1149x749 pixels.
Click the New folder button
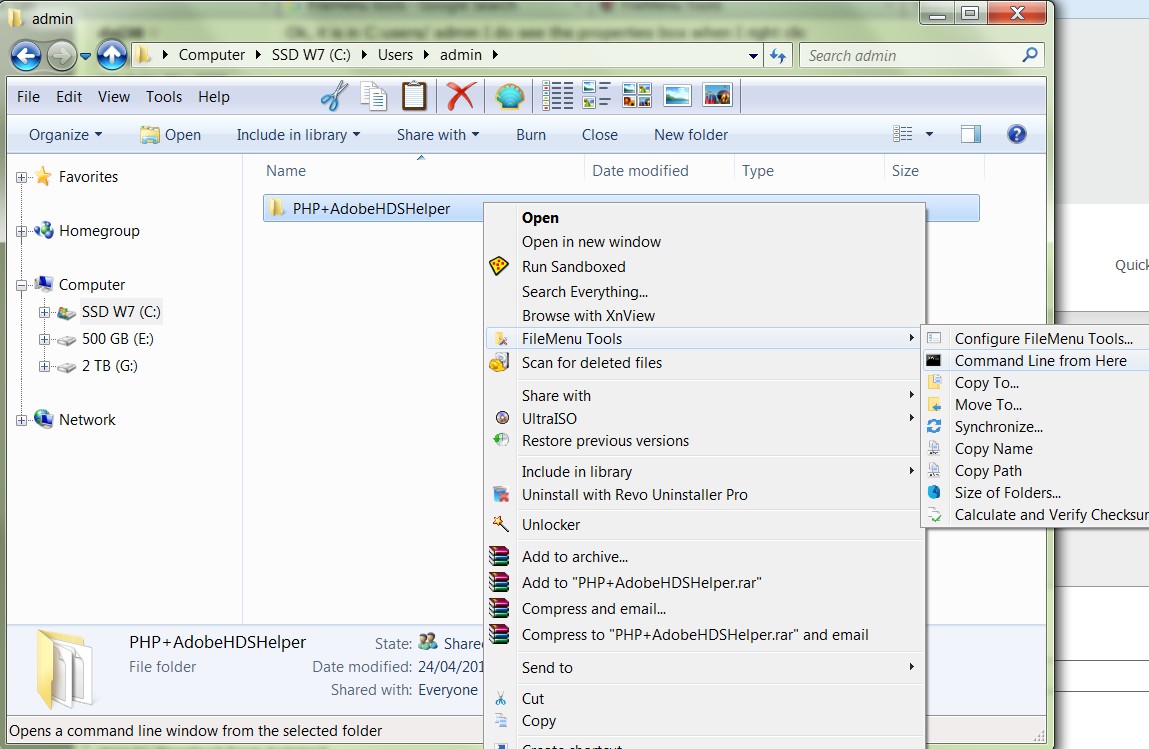point(690,135)
